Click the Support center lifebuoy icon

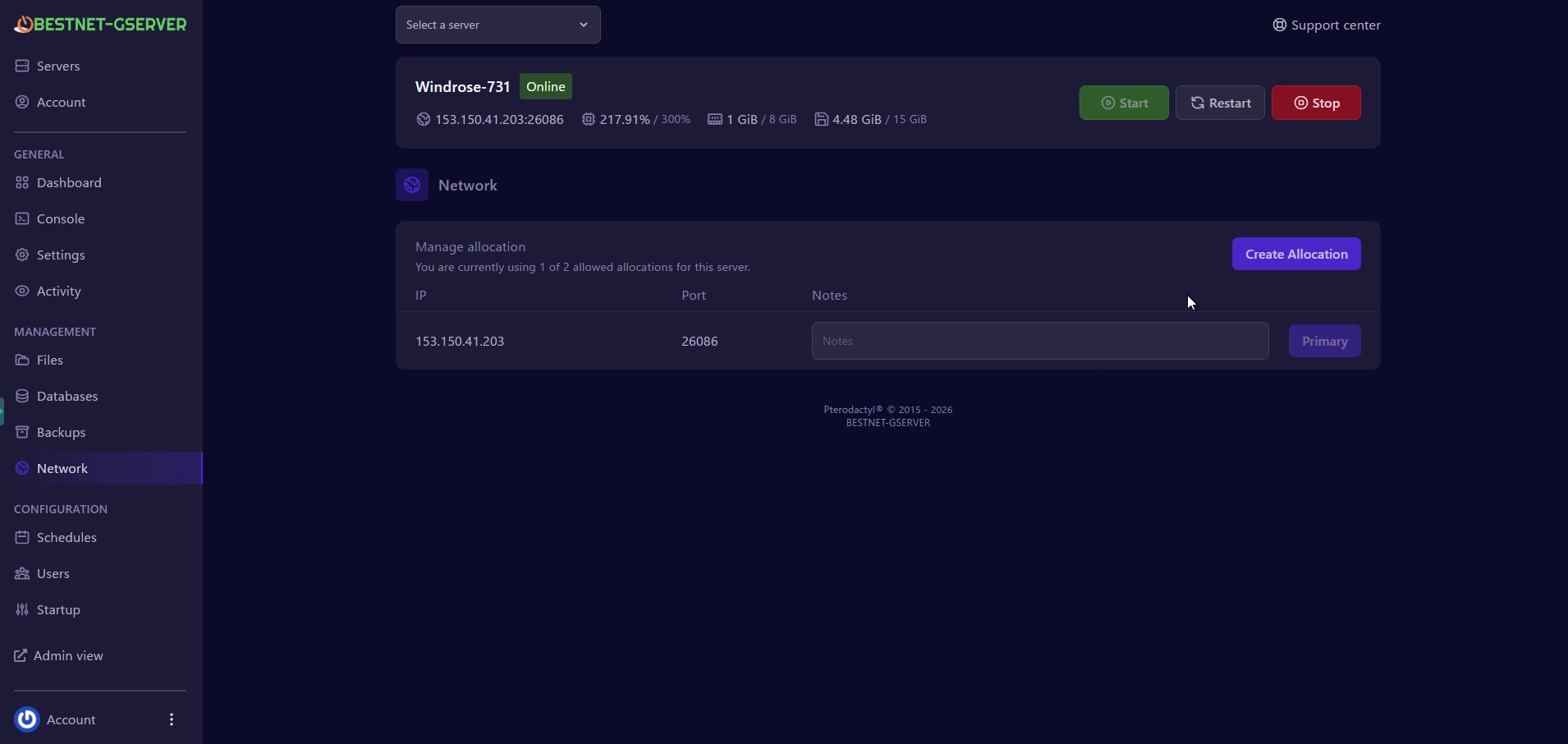tap(1279, 25)
